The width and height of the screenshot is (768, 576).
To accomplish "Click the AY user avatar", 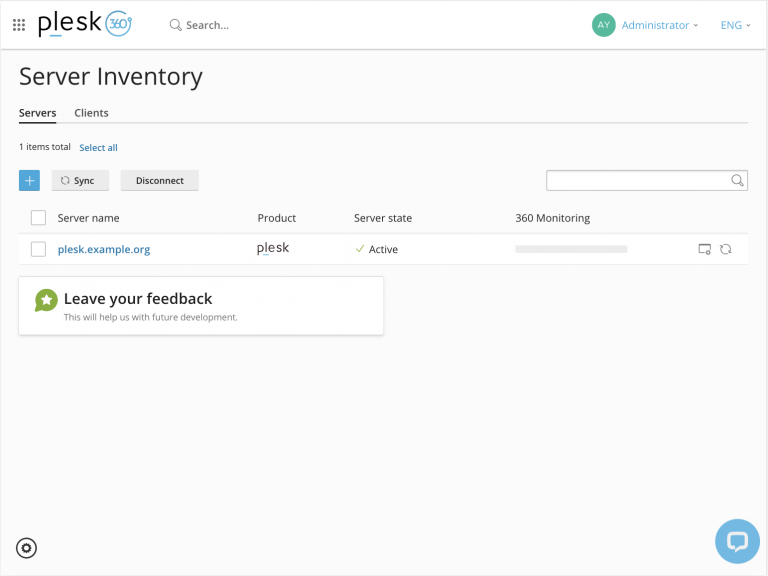I will pyautogui.click(x=603, y=25).
